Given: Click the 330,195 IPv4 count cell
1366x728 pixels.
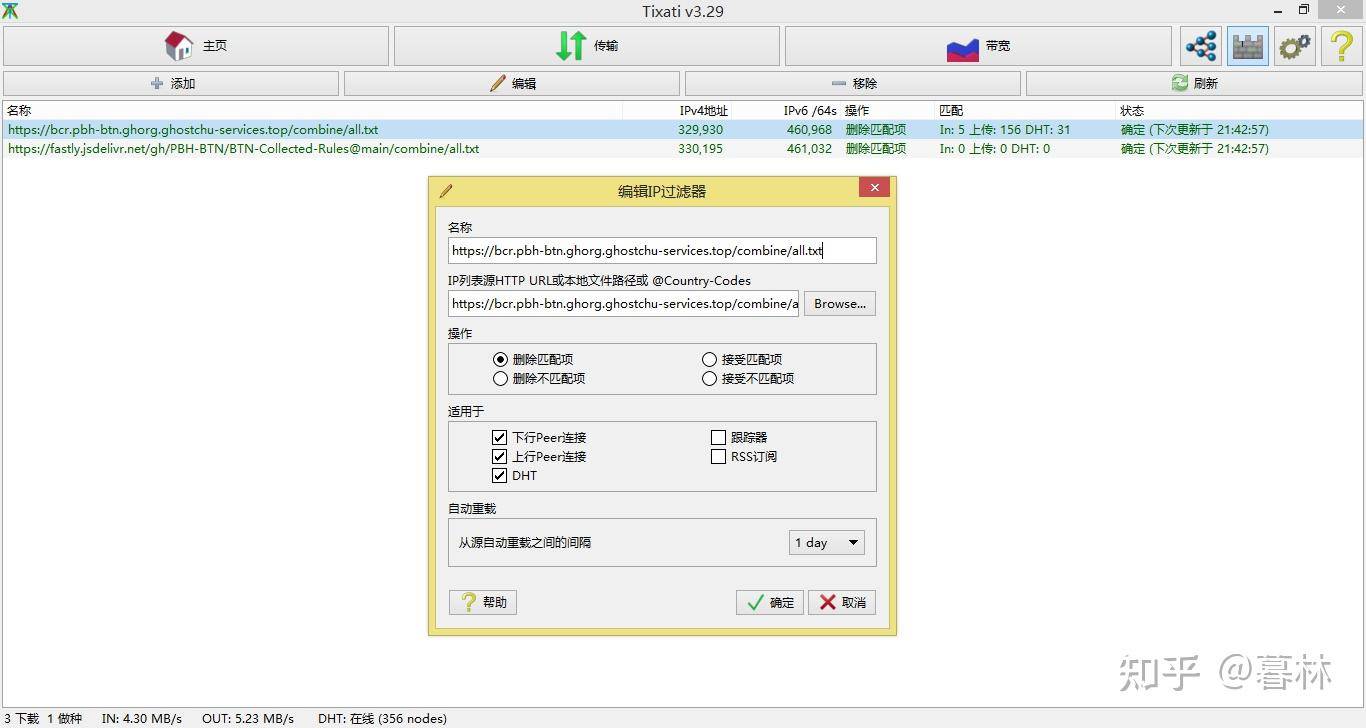Looking at the screenshot, I should click(x=700, y=149).
